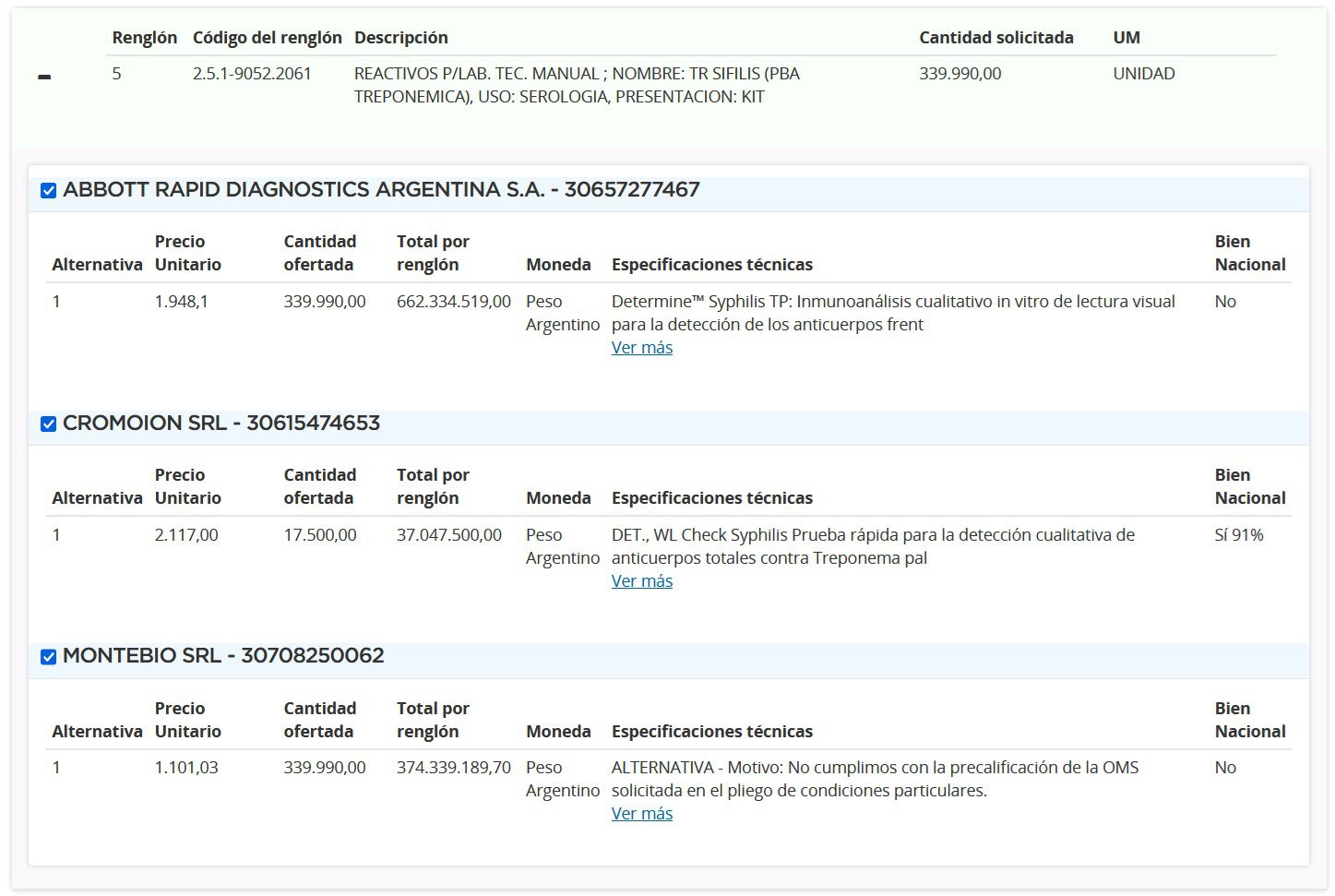Click Cromoion's unit price 2.117,00
Viewport: 1335px width, 896px height.
point(186,535)
